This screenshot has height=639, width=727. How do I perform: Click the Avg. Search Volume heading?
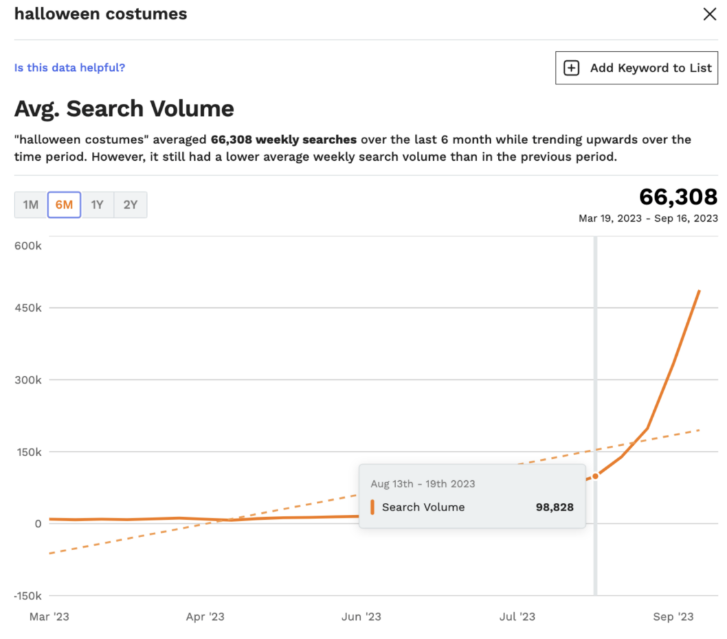[x=124, y=109]
